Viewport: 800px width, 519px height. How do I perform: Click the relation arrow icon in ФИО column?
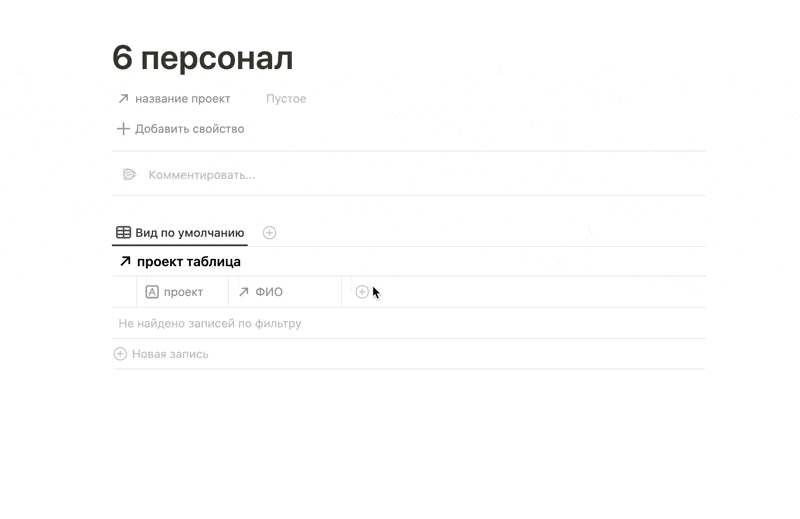coord(244,291)
